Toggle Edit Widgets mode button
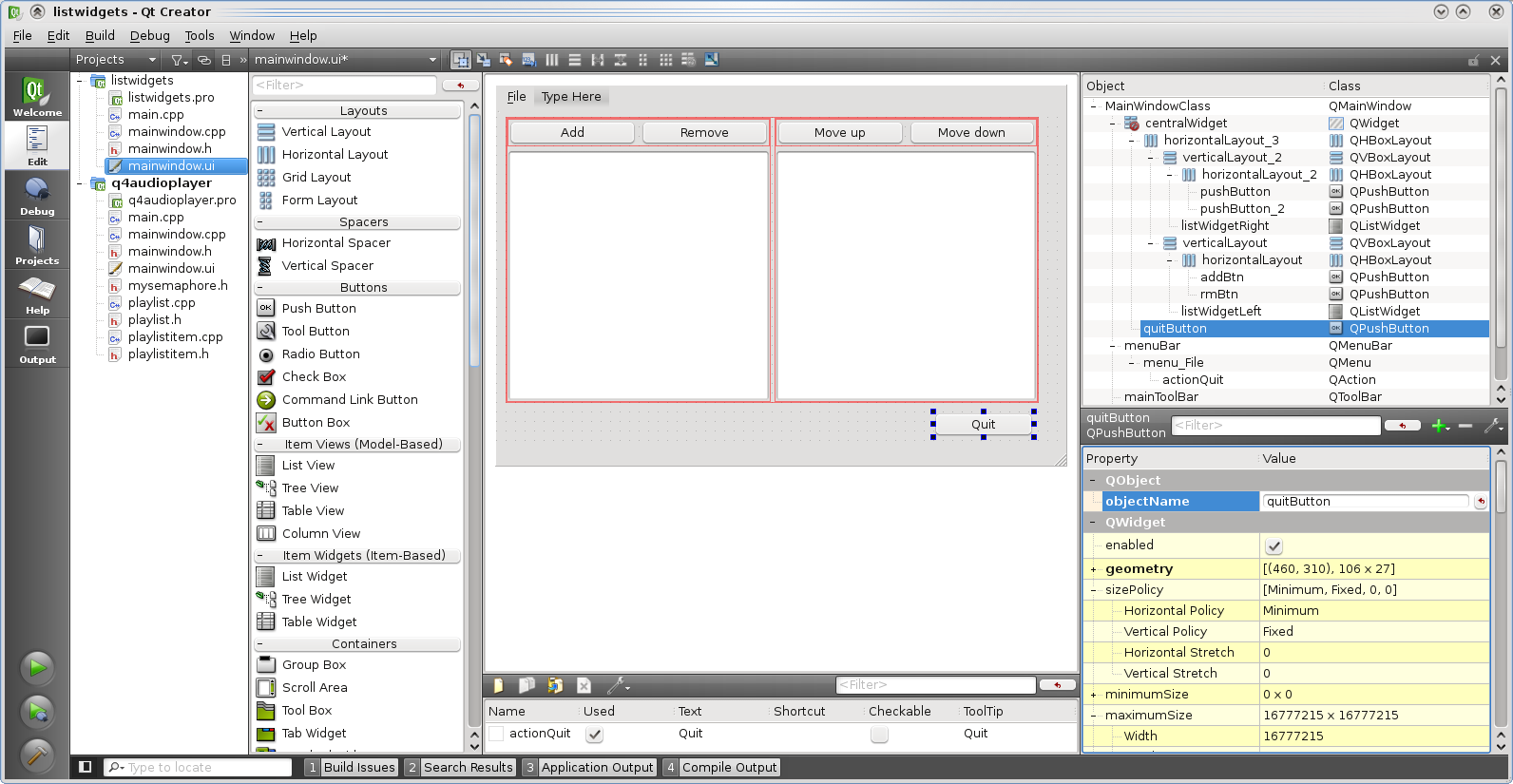 pos(460,60)
